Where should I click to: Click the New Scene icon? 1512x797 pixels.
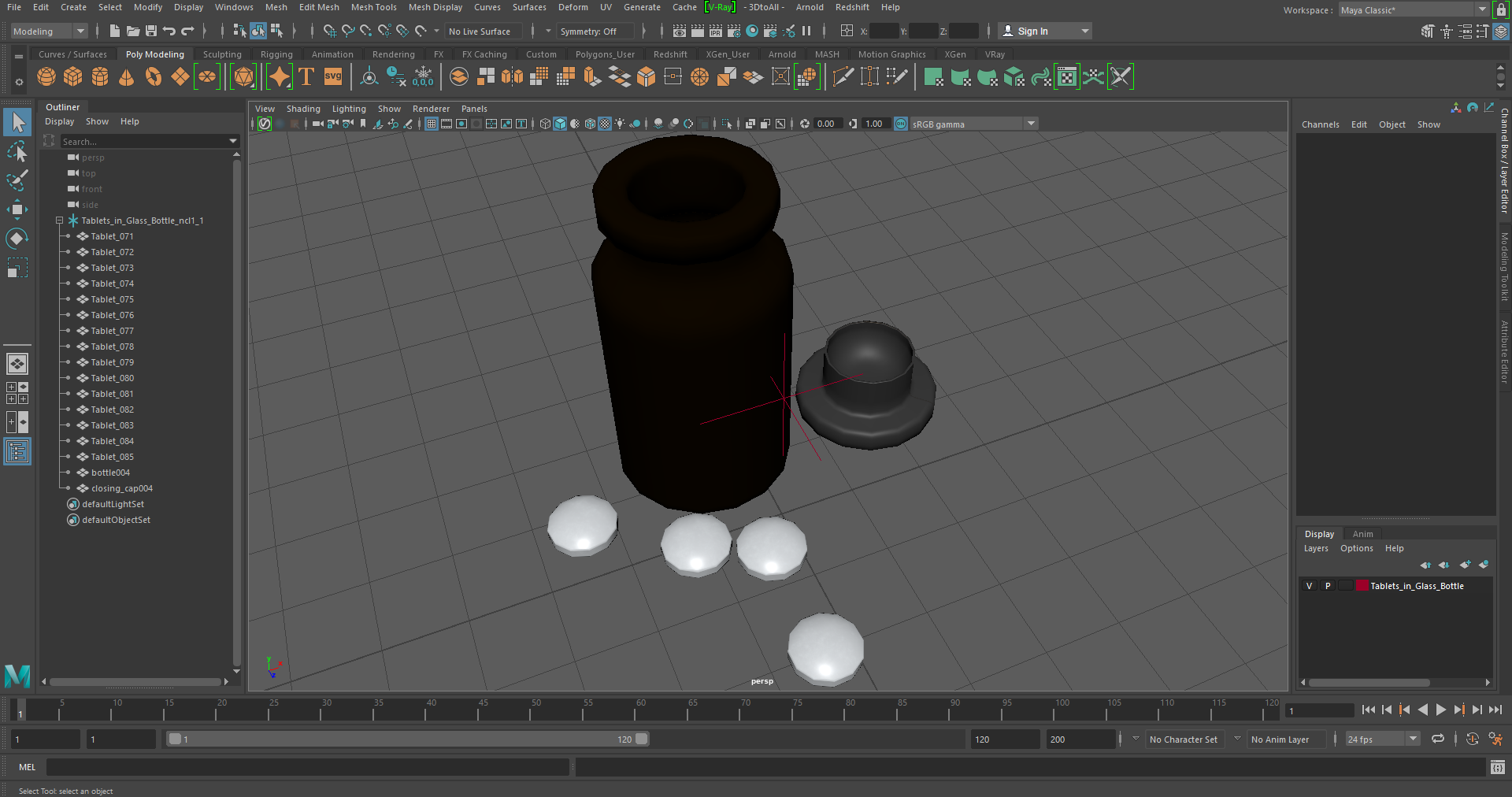[x=115, y=31]
